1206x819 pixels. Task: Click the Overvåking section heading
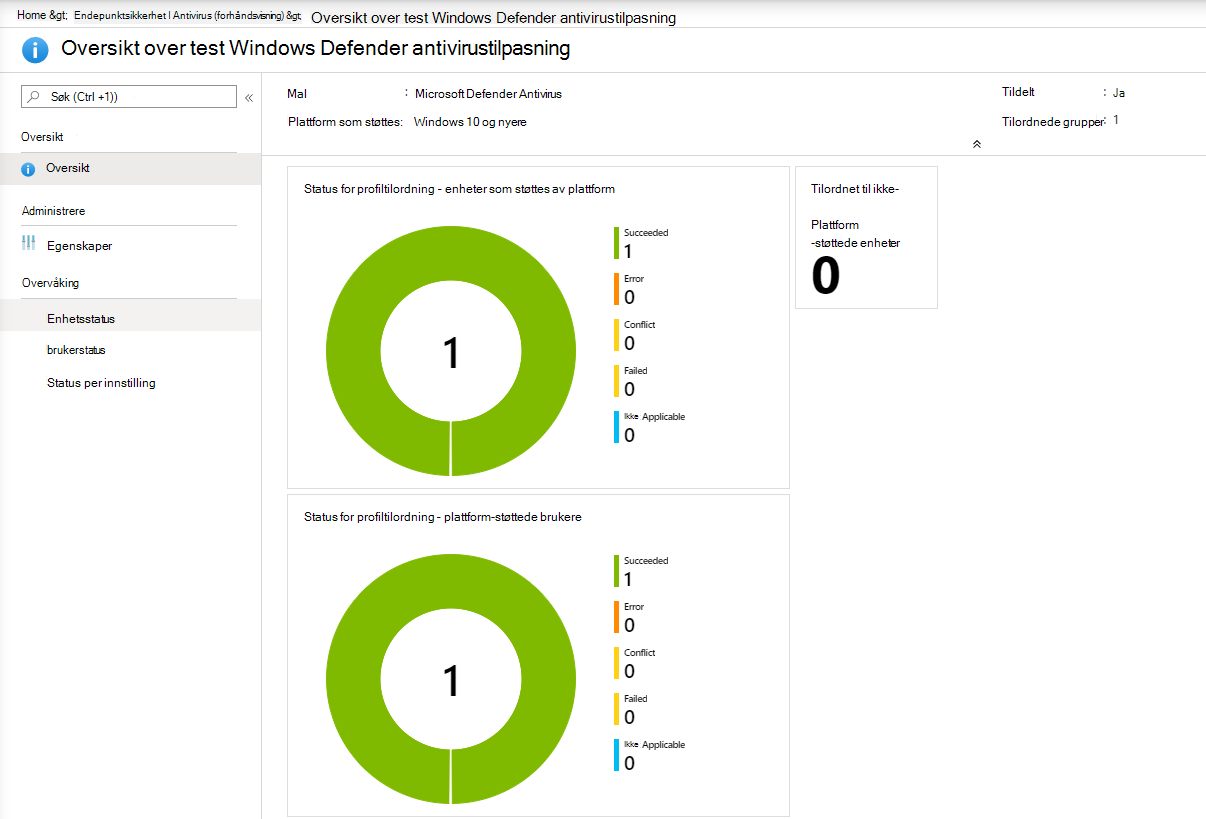point(50,283)
